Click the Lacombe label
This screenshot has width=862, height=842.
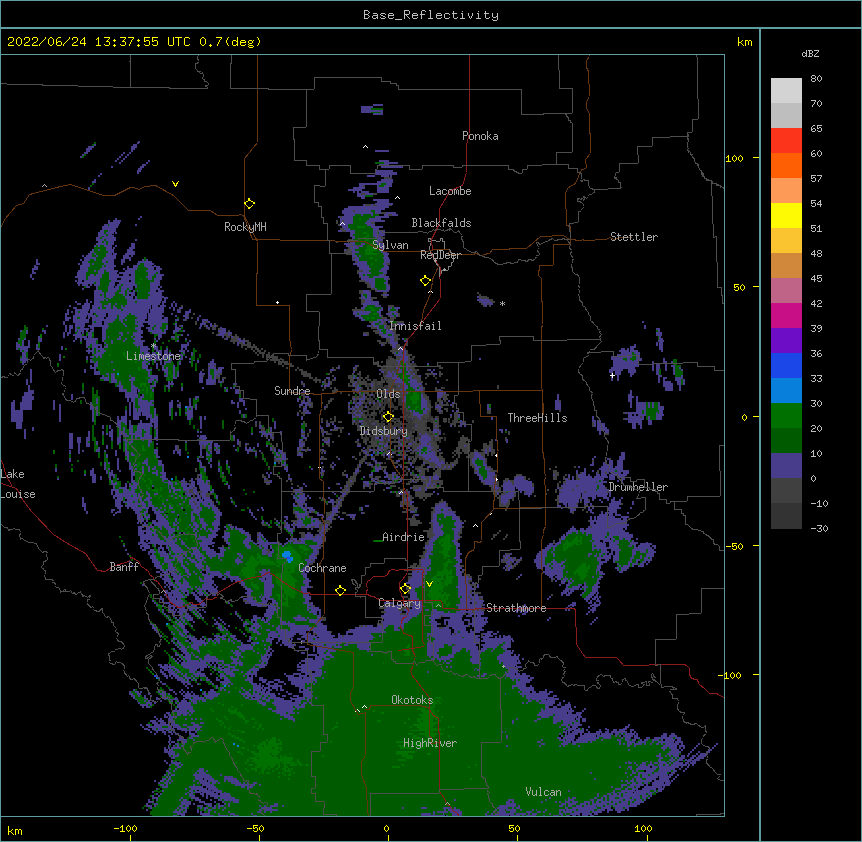pos(450,191)
